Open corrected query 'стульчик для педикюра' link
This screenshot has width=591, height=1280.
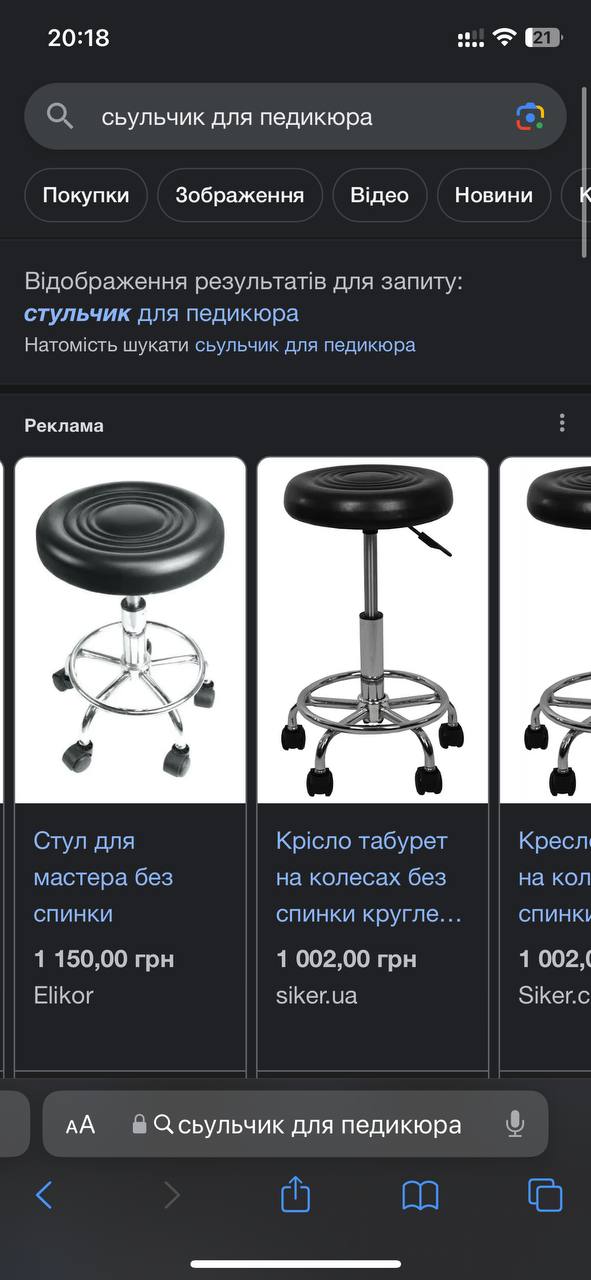(x=161, y=313)
